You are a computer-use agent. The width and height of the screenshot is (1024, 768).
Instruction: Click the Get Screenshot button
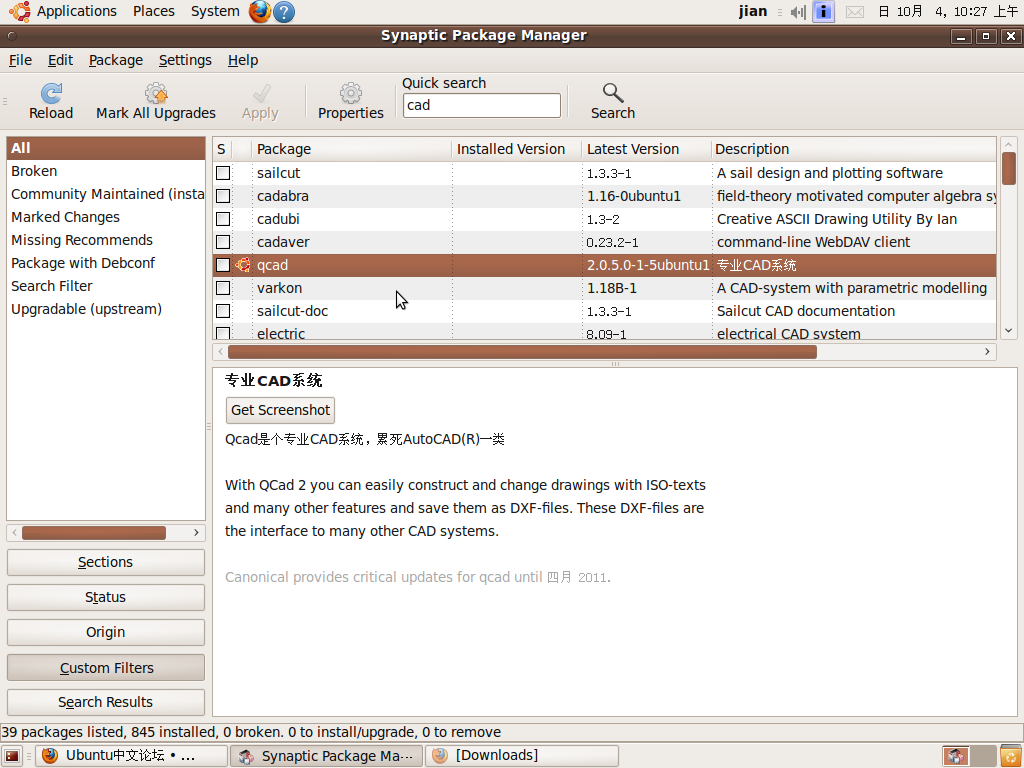(x=280, y=410)
